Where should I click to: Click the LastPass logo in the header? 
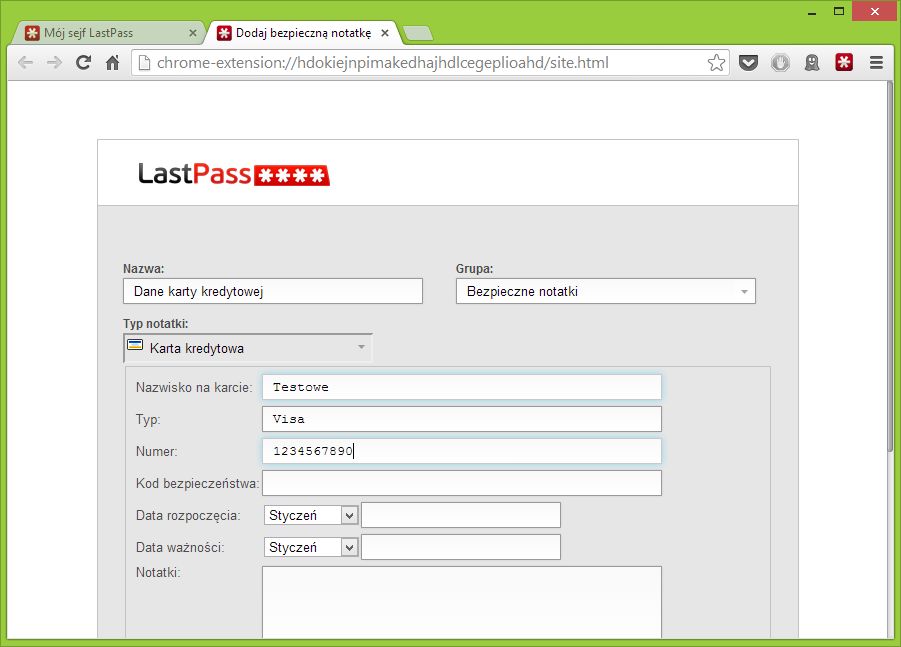234,174
